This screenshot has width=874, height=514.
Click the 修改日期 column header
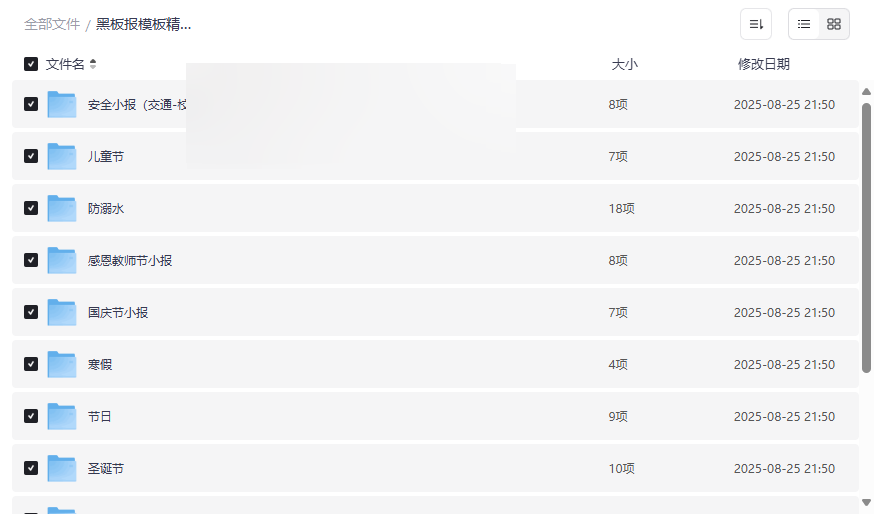click(x=763, y=64)
